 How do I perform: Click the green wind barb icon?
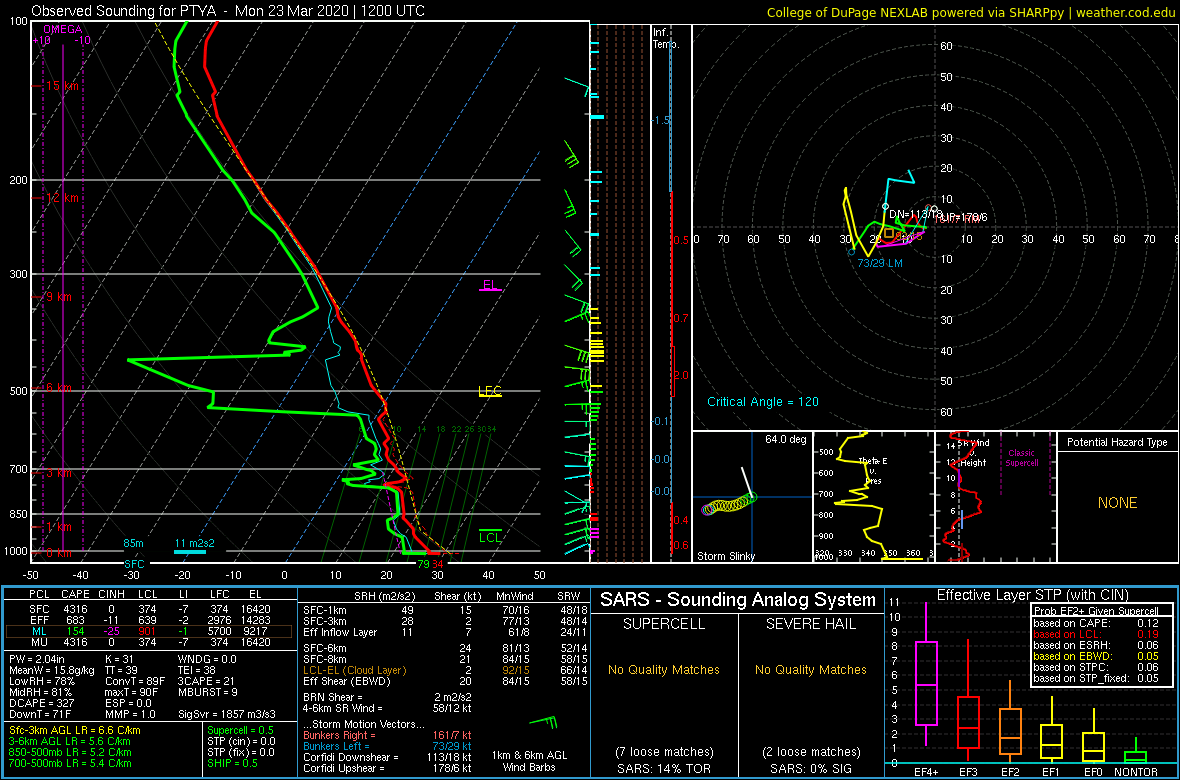point(543,724)
